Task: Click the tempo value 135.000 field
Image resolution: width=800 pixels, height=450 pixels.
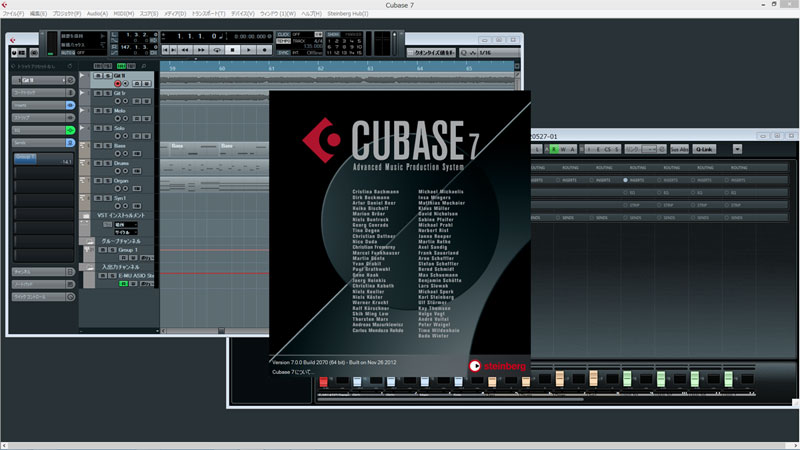Action: click(314, 46)
